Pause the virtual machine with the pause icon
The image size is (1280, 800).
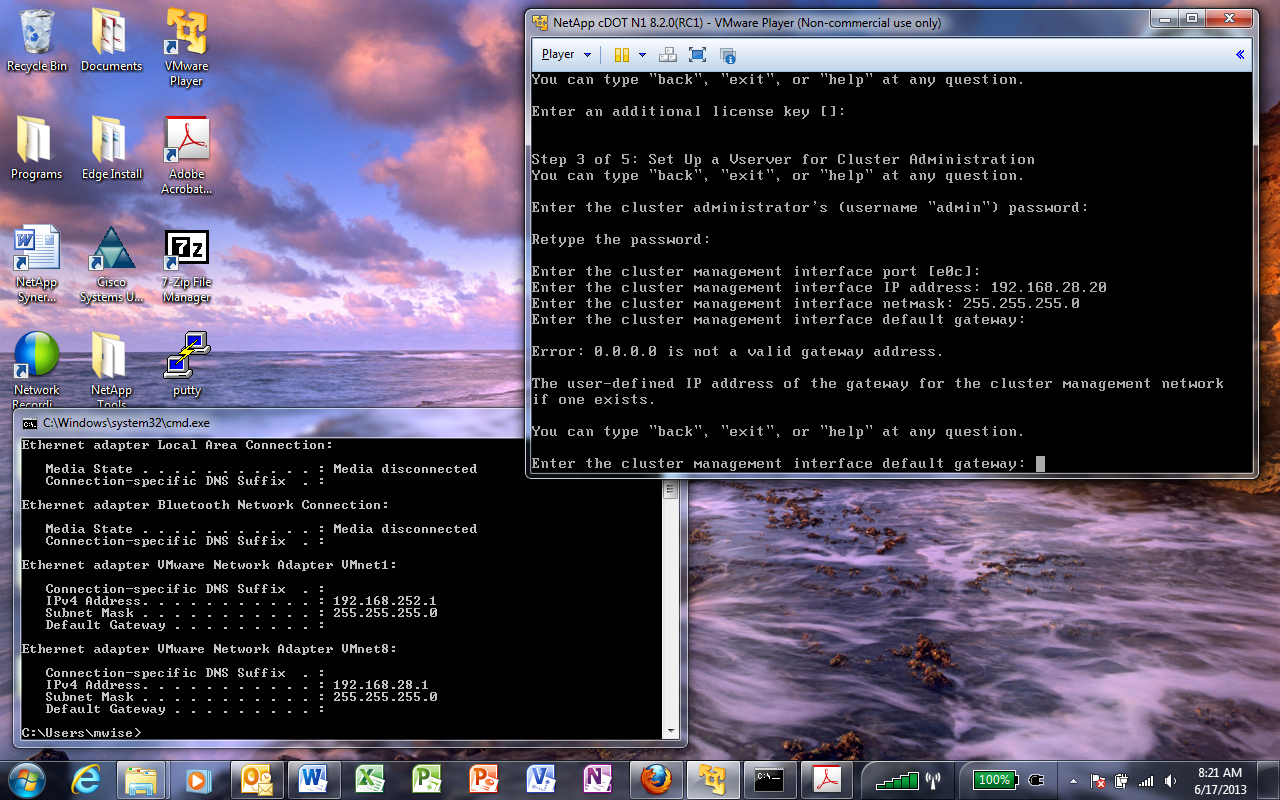[621, 55]
